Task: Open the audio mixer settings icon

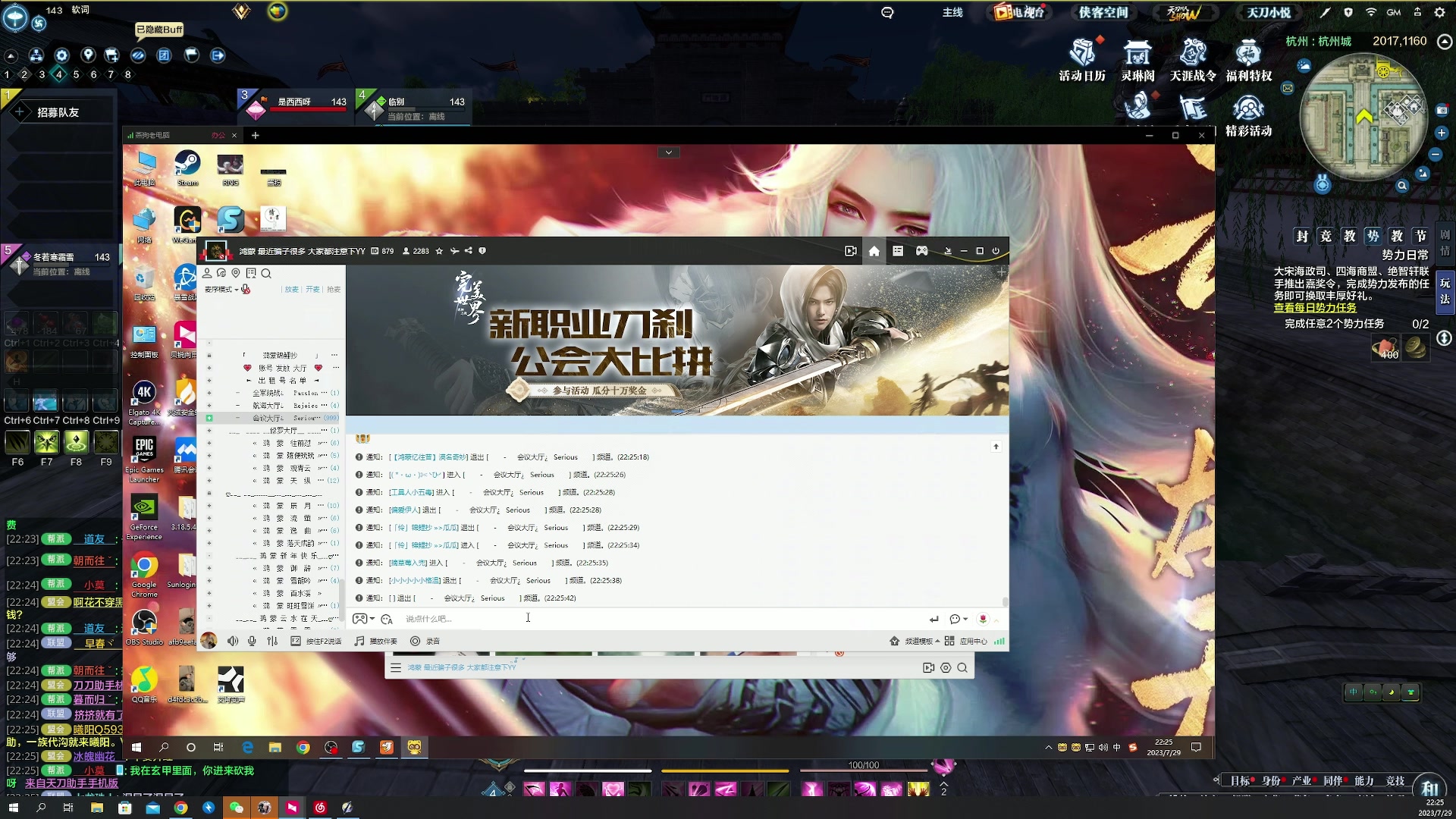Action: click(x=272, y=642)
